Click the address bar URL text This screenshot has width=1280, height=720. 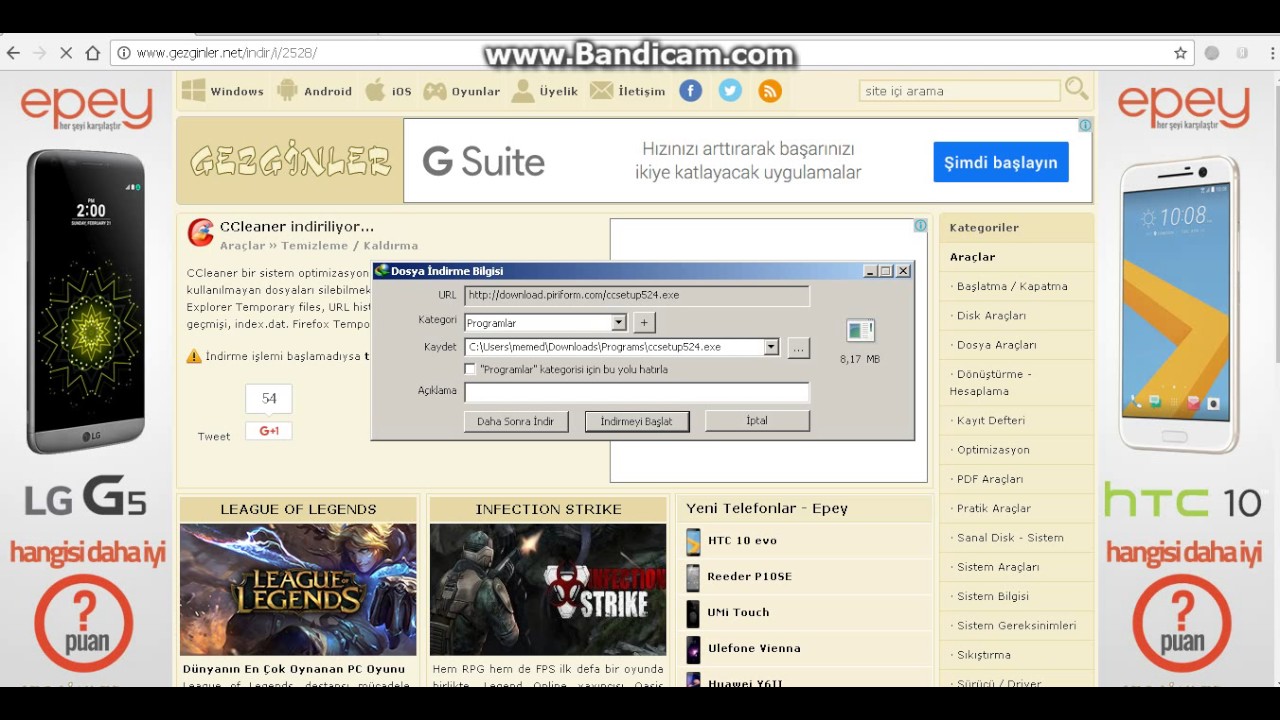coord(227,53)
